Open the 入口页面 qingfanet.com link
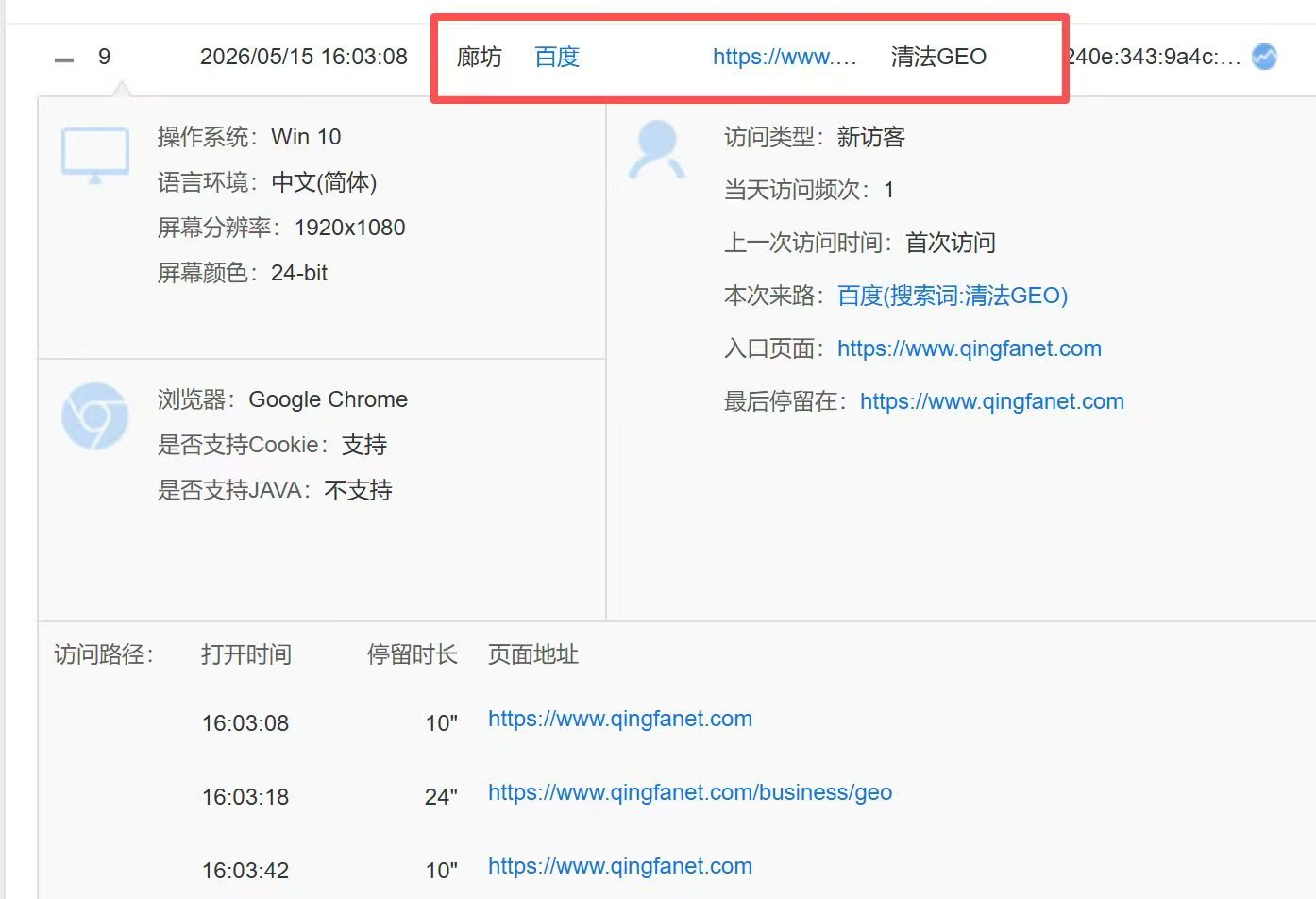 click(970, 348)
